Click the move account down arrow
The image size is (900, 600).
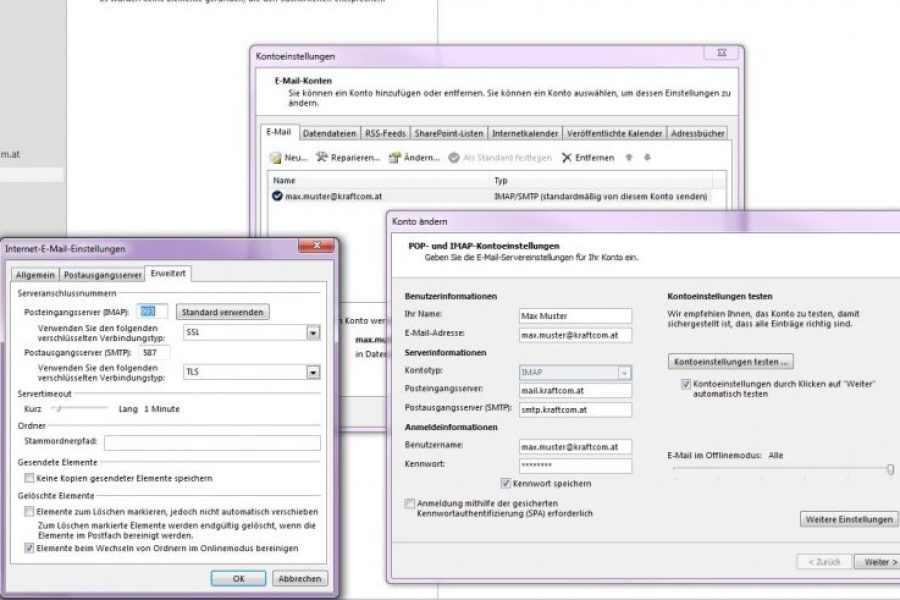click(x=647, y=158)
